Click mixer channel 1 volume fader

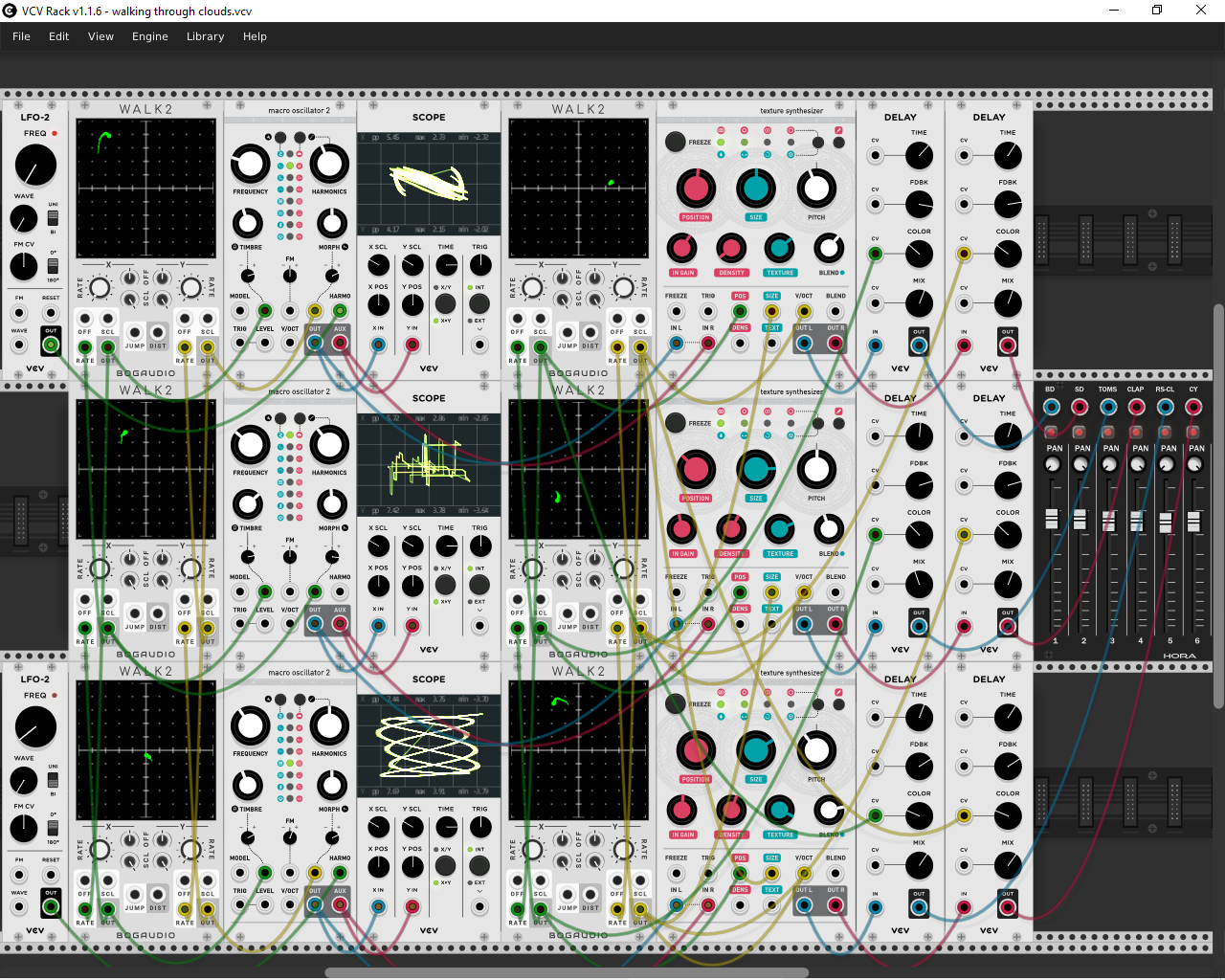(1052, 519)
